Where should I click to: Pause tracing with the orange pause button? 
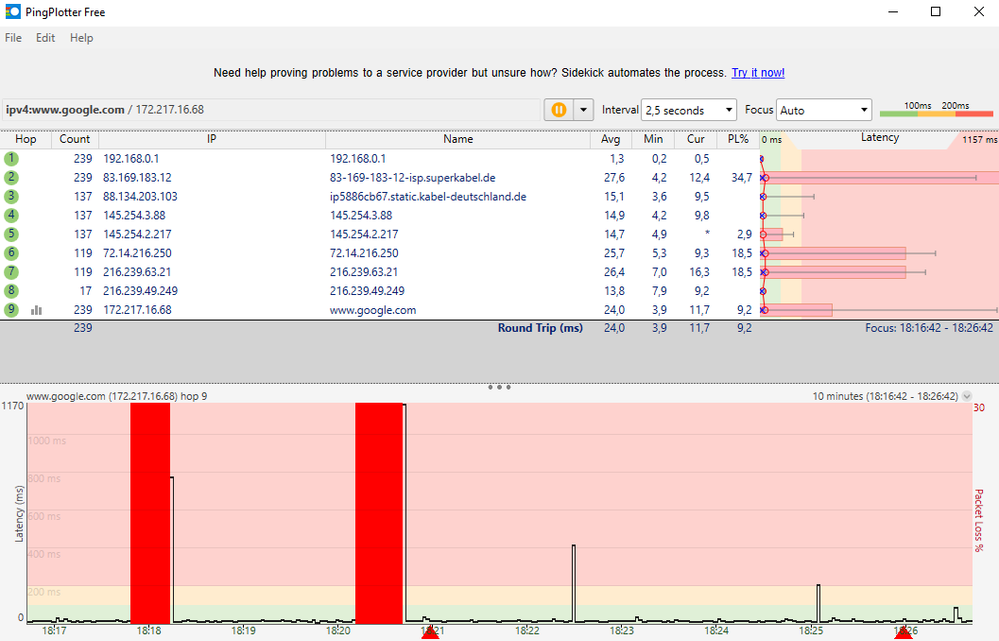click(x=557, y=110)
